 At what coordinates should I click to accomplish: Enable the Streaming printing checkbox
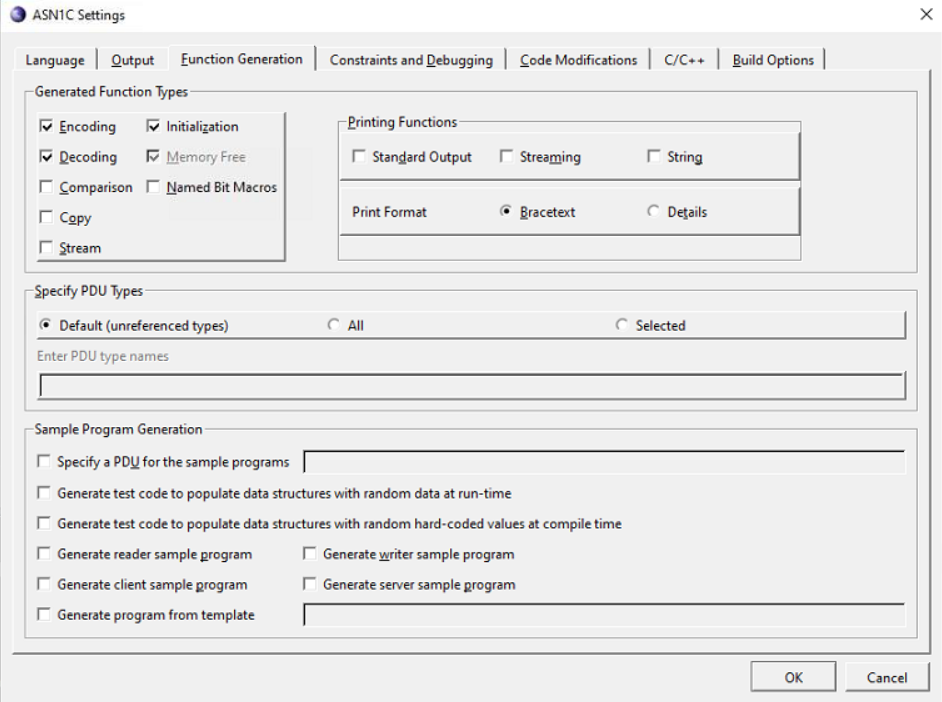tap(506, 157)
